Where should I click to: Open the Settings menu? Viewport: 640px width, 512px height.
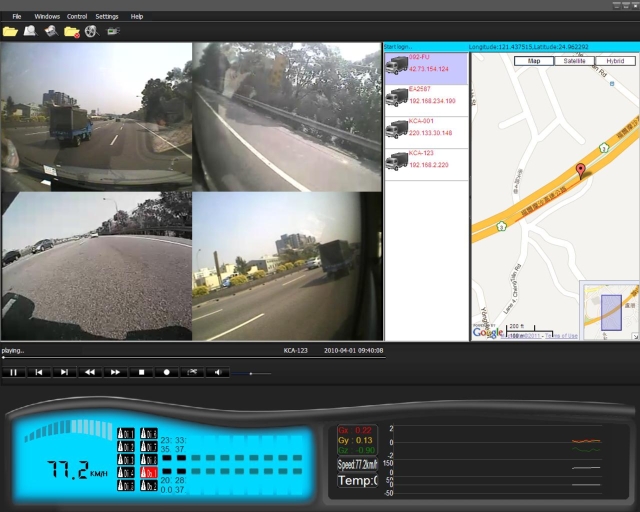(x=107, y=17)
